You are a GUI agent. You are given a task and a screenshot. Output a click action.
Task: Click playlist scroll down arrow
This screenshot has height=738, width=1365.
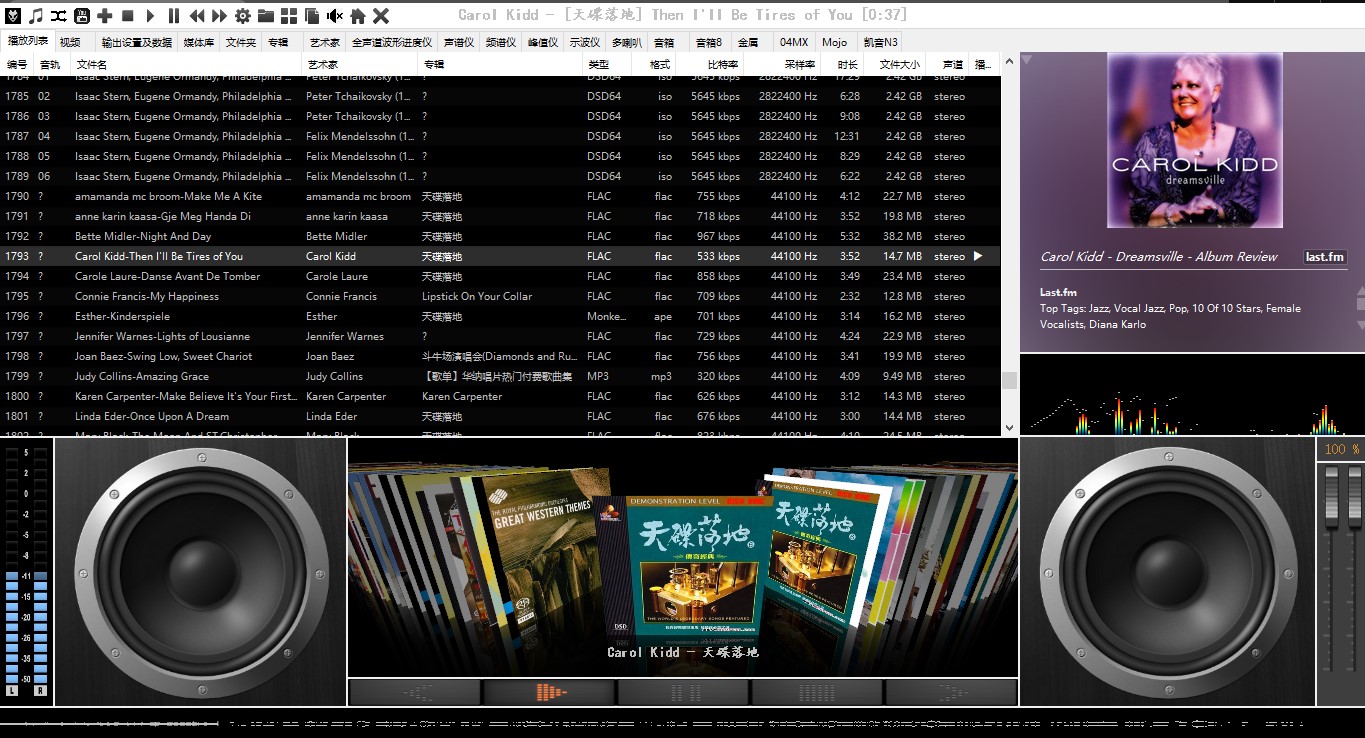pyautogui.click(x=1009, y=428)
